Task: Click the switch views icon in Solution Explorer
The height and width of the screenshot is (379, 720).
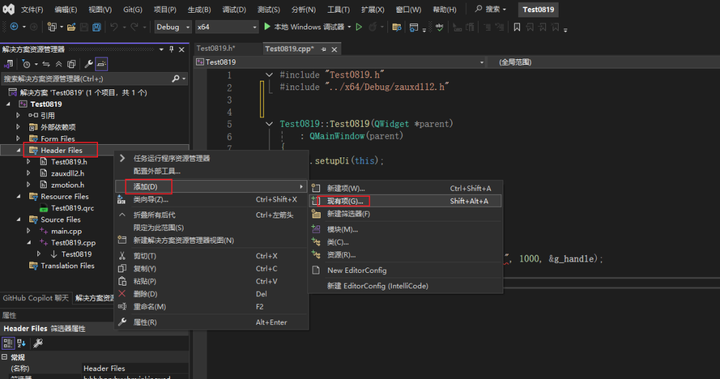Action: click(8, 64)
